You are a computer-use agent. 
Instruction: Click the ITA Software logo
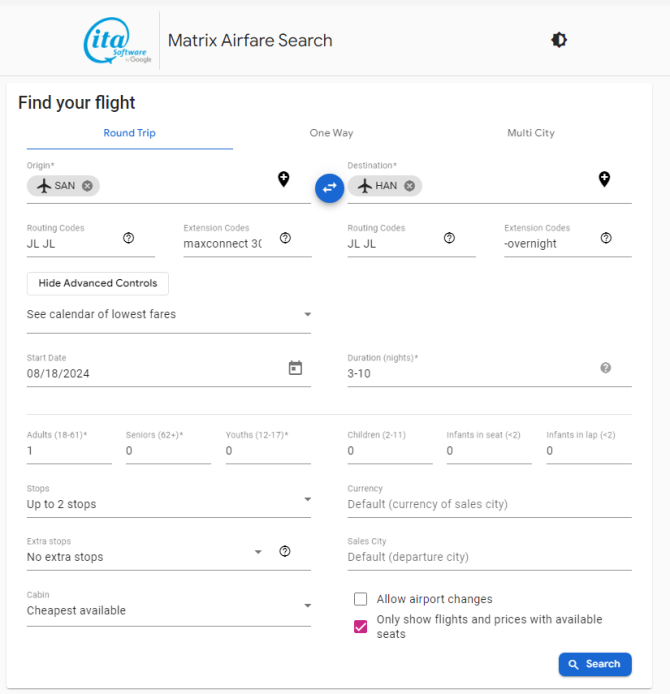(117, 41)
